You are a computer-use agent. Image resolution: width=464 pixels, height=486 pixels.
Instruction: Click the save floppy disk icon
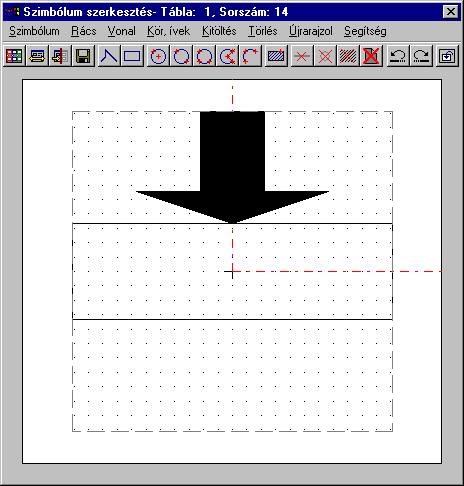coord(83,56)
